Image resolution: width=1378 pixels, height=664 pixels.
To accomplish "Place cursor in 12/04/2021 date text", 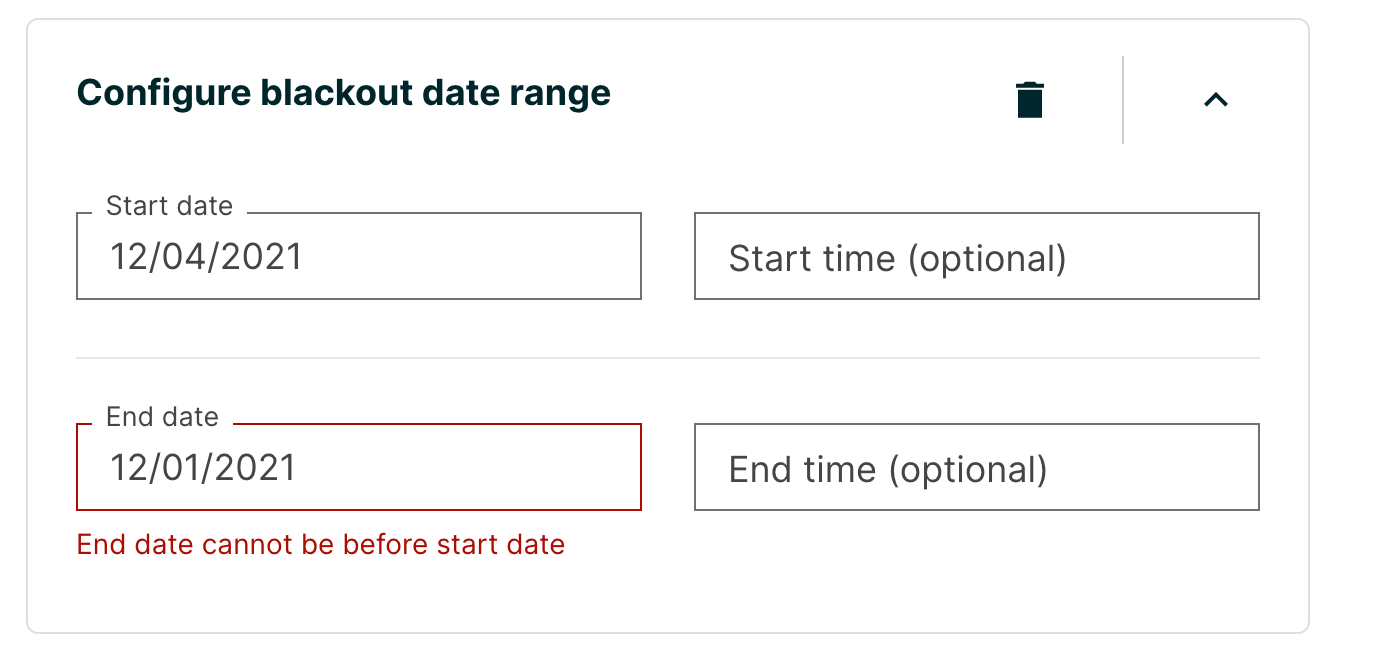I will (206, 257).
